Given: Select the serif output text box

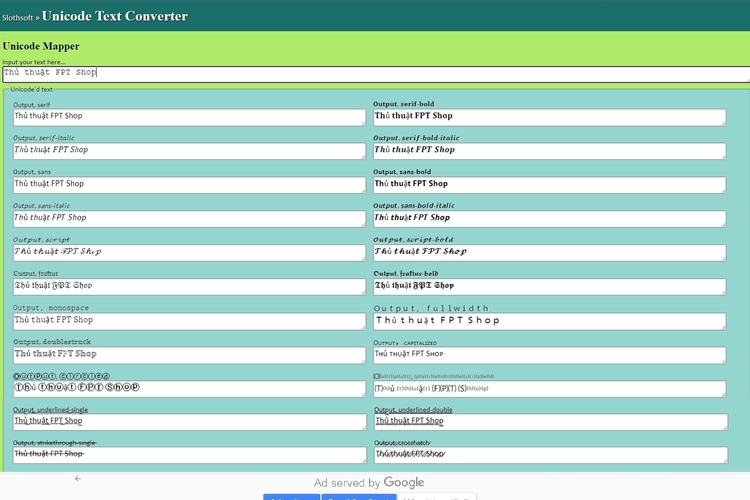Looking at the screenshot, I should click(189, 118).
